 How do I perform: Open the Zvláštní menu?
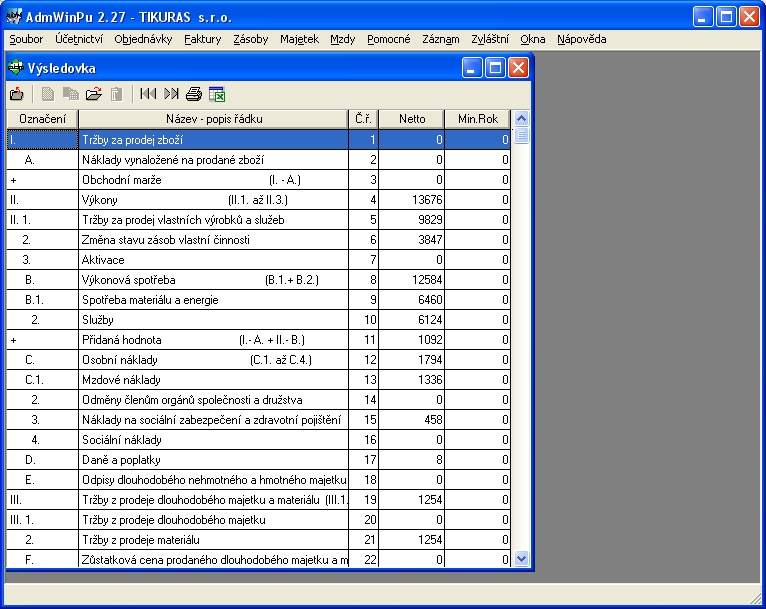(489, 39)
